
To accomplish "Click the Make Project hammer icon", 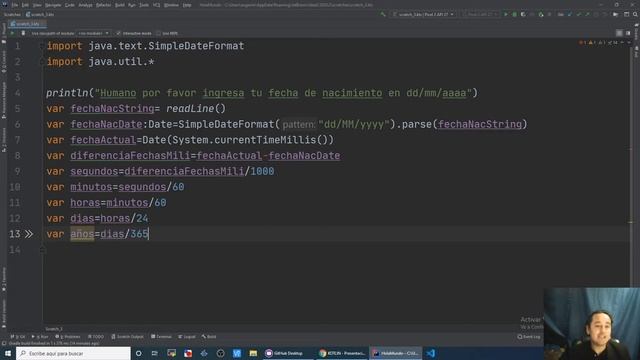I will [x=383, y=14].
